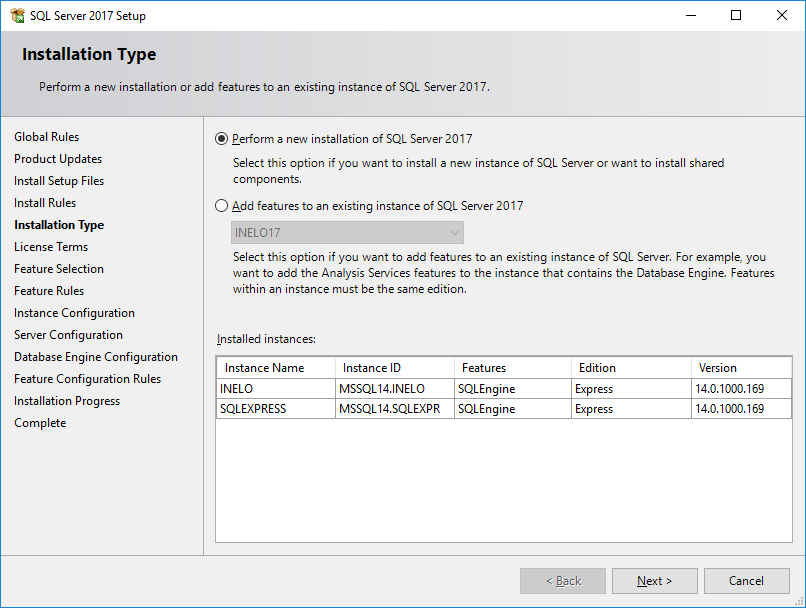Jump to Database Engine Configuration step
806x608 pixels.
pos(96,357)
